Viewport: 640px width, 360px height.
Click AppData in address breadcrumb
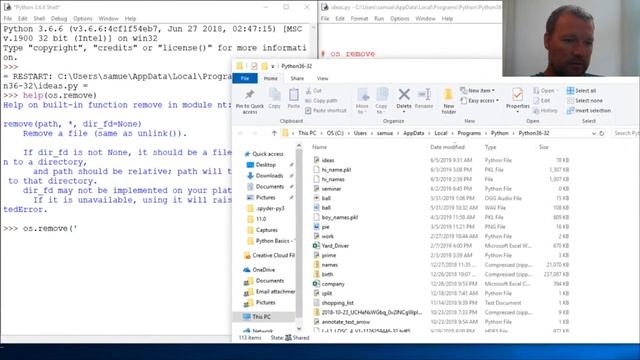click(x=413, y=133)
